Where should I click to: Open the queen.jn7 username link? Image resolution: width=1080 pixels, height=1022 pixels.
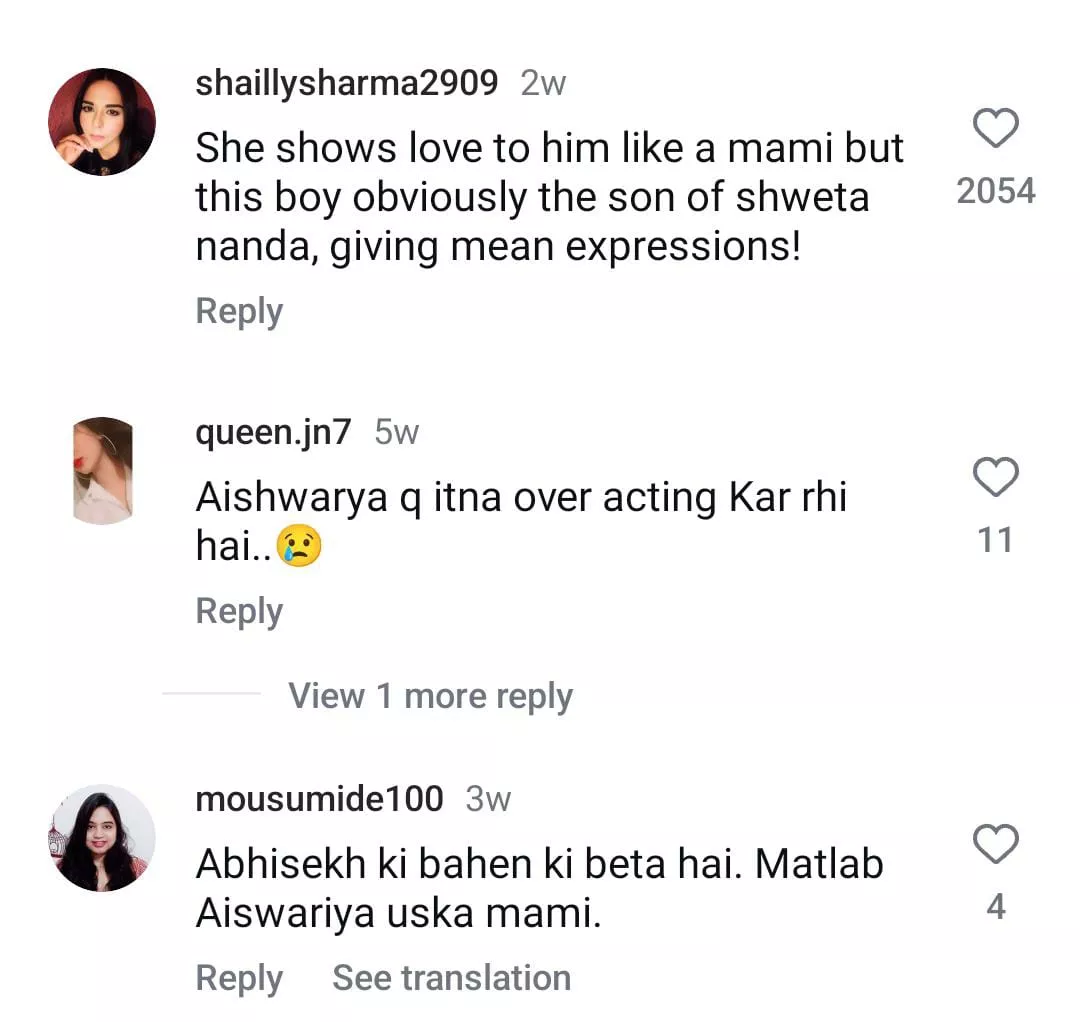(x=273, y=432)
